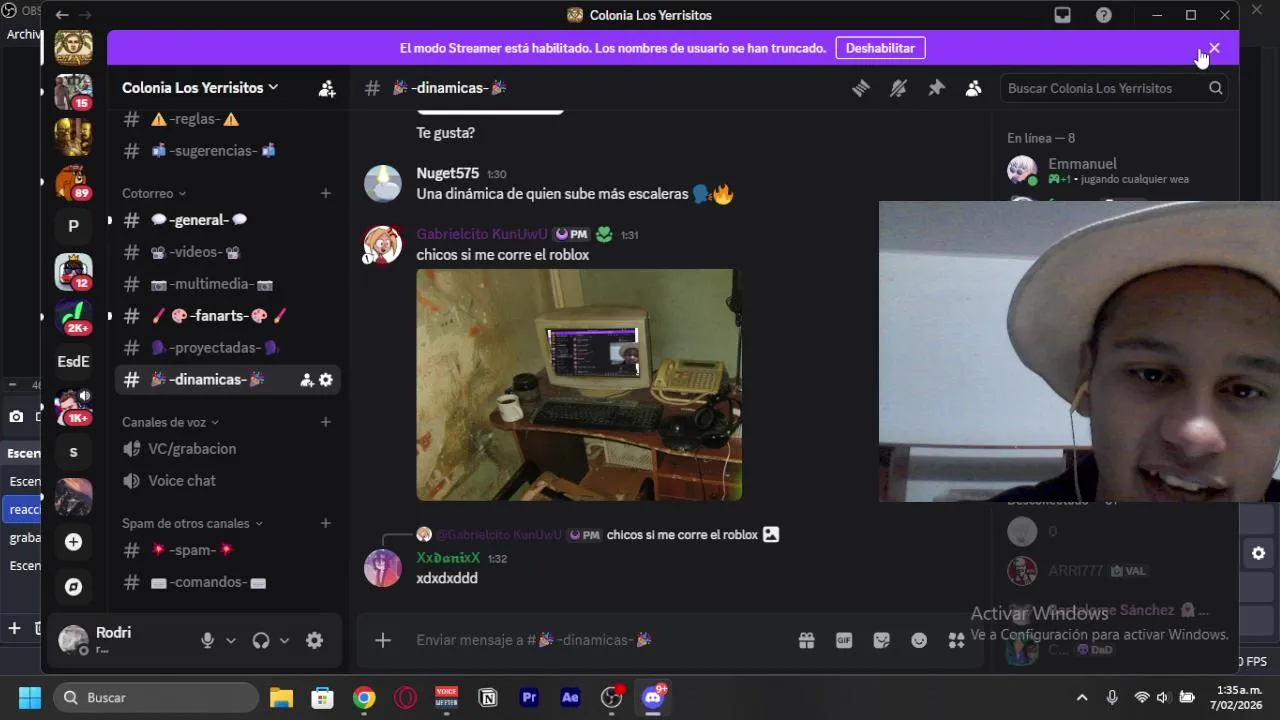Open user settings gear icon
The height and width of the screenshot is (720, 1280).
coord(314,641)
